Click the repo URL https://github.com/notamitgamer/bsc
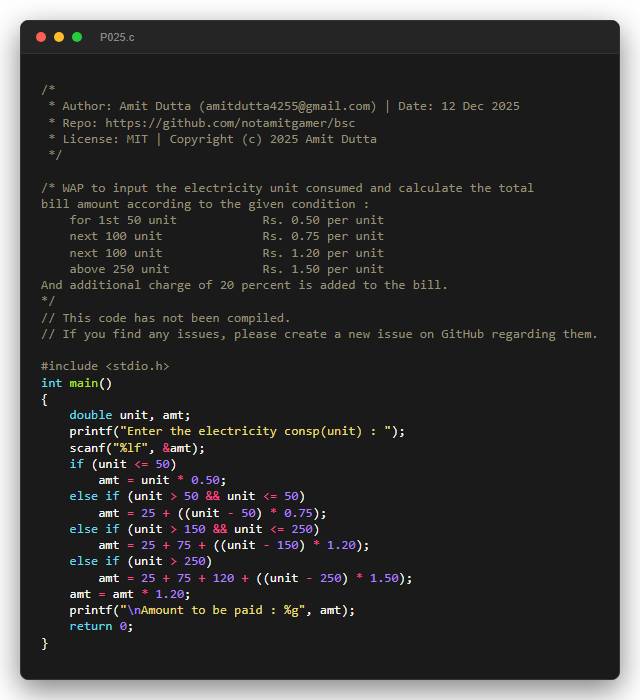The height and width of the screenshot is (700, 640). click(230, 123)
